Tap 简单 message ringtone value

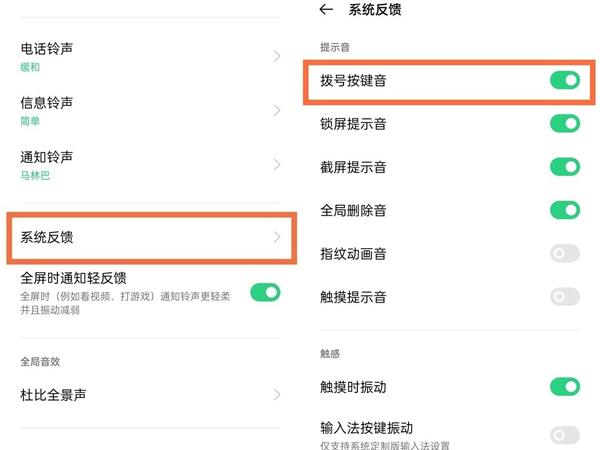coord(31,121)
